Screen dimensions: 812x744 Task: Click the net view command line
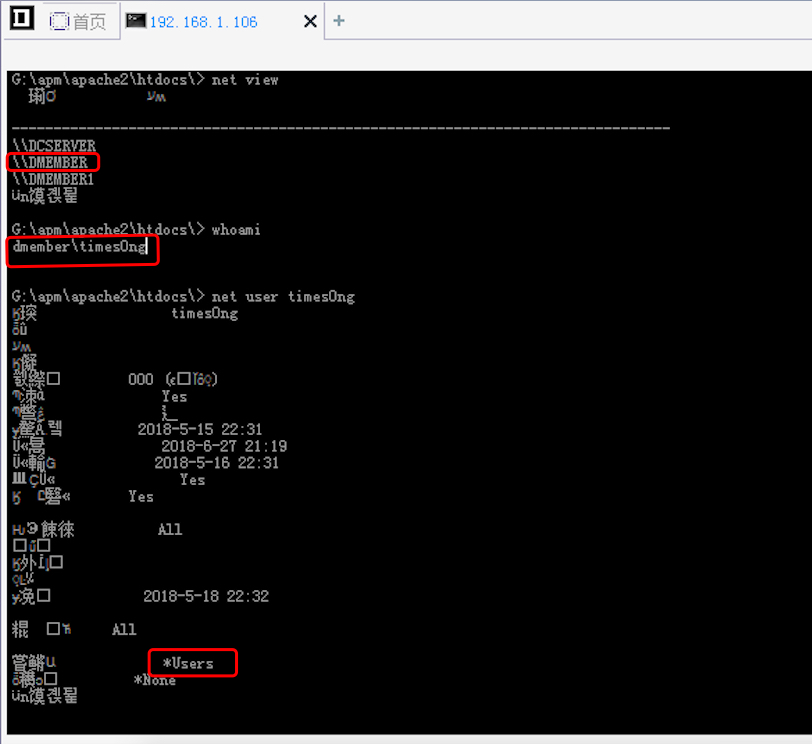point(145,80)
